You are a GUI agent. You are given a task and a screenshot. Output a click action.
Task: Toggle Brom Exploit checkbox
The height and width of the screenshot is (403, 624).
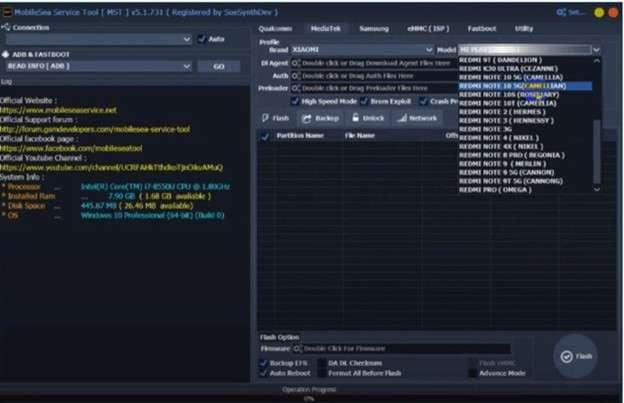tap(364, 101)
